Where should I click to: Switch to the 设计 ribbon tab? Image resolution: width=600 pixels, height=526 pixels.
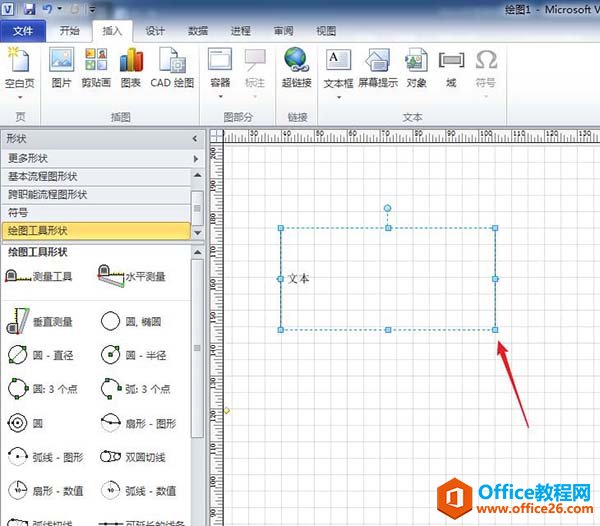[155, 31]
